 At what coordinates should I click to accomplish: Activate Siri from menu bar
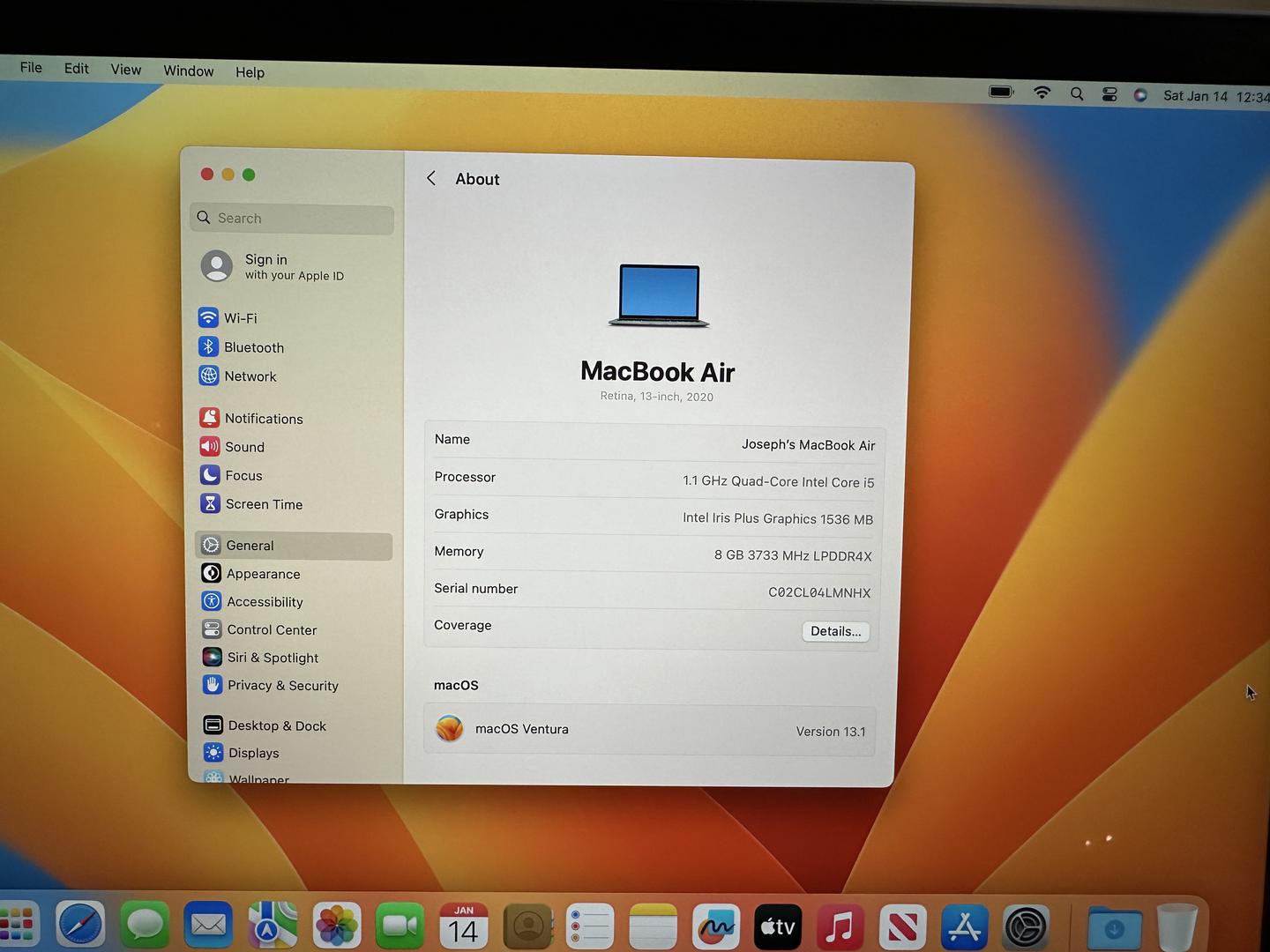click(1140, 95)
